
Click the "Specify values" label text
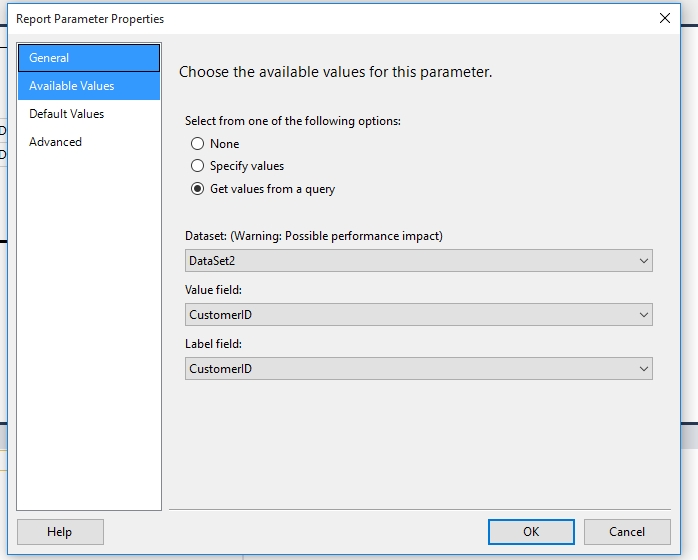[247, 166]
